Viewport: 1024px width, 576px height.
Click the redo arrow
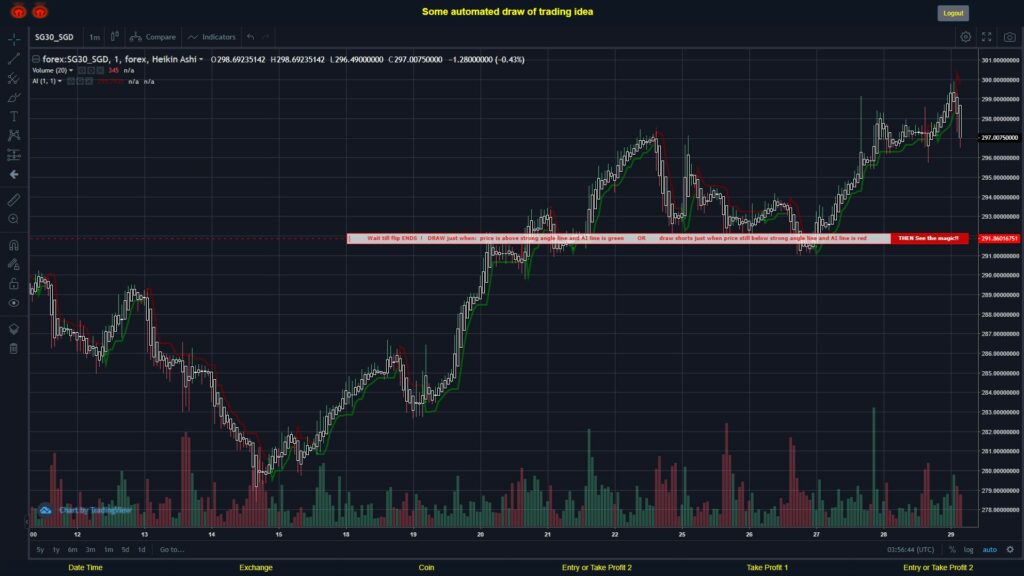coord(266,37)
